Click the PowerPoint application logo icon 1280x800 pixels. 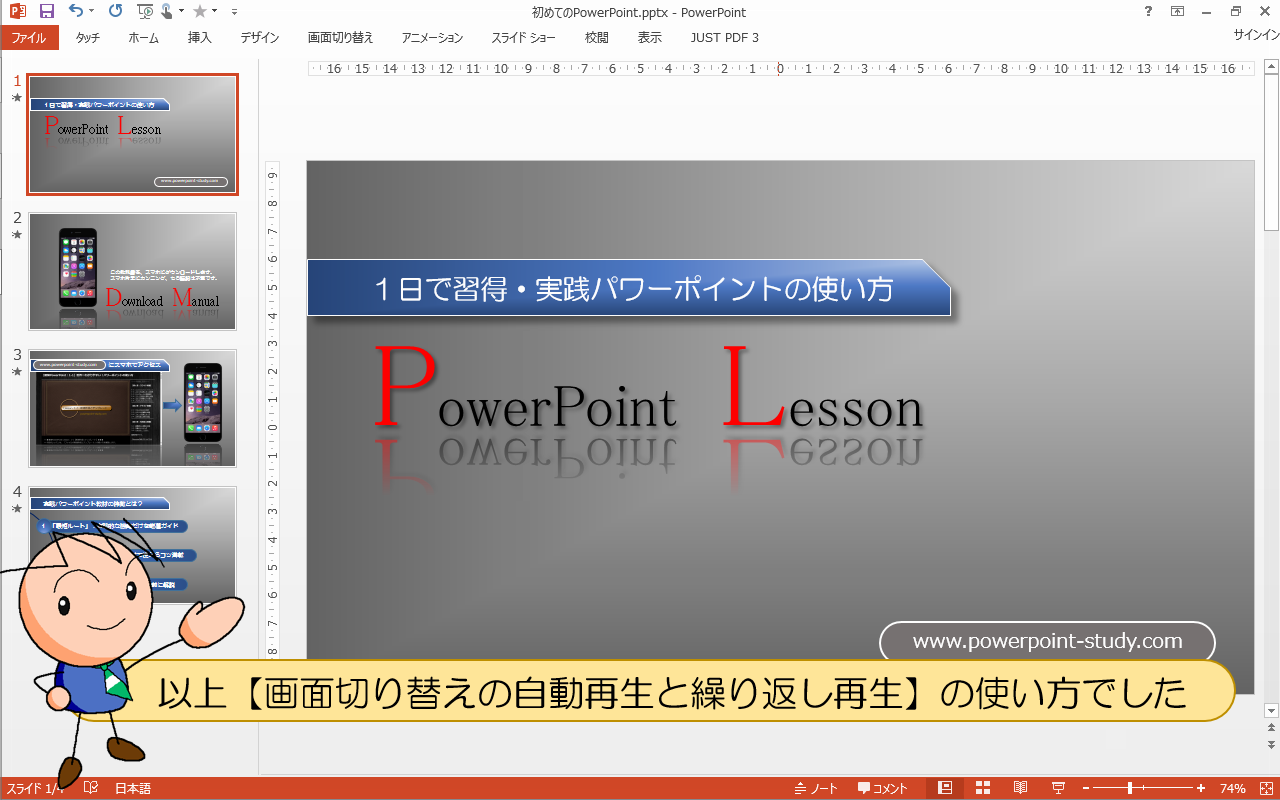16,12
